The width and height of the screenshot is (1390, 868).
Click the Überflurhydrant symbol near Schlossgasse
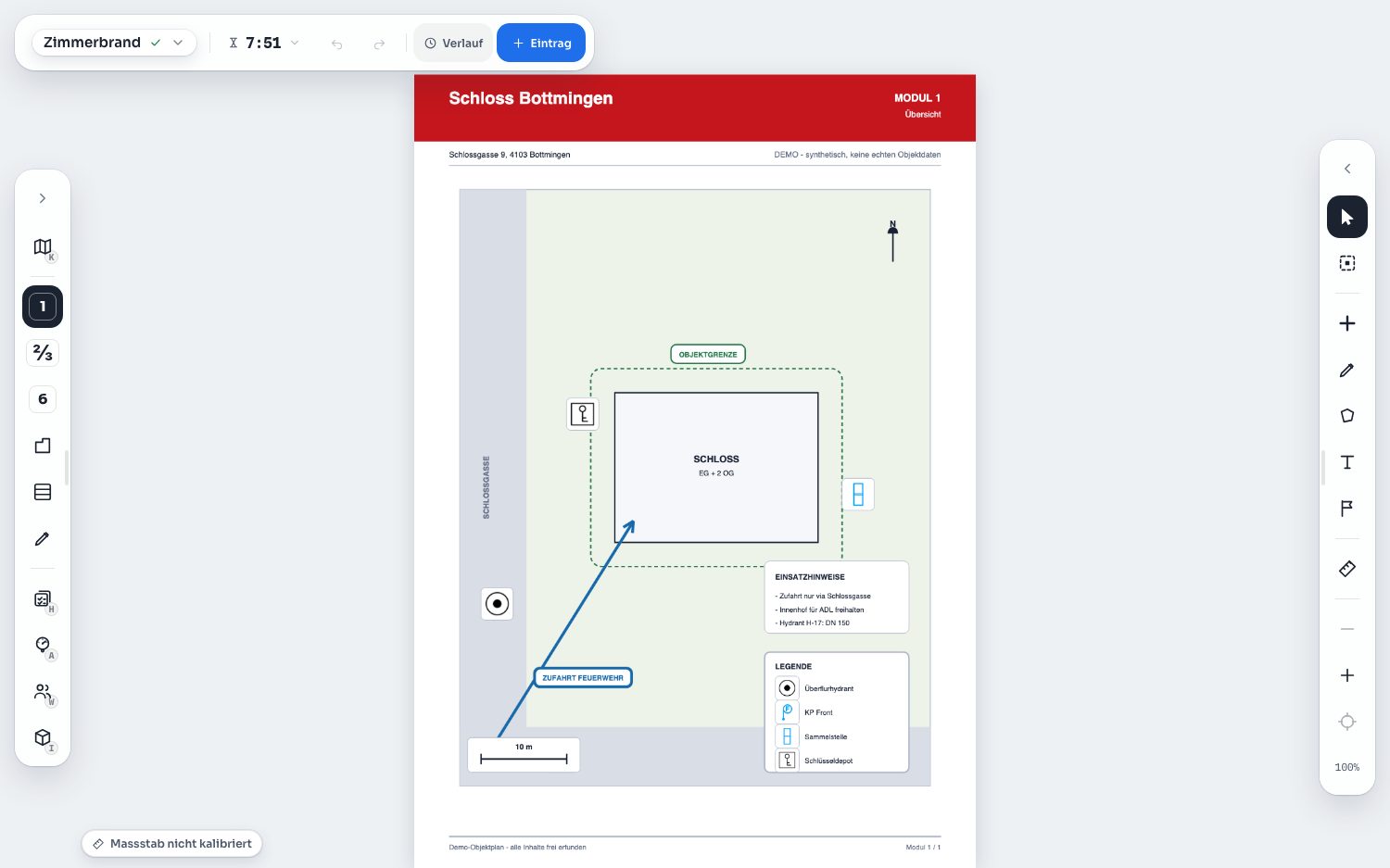pos(498,604)
